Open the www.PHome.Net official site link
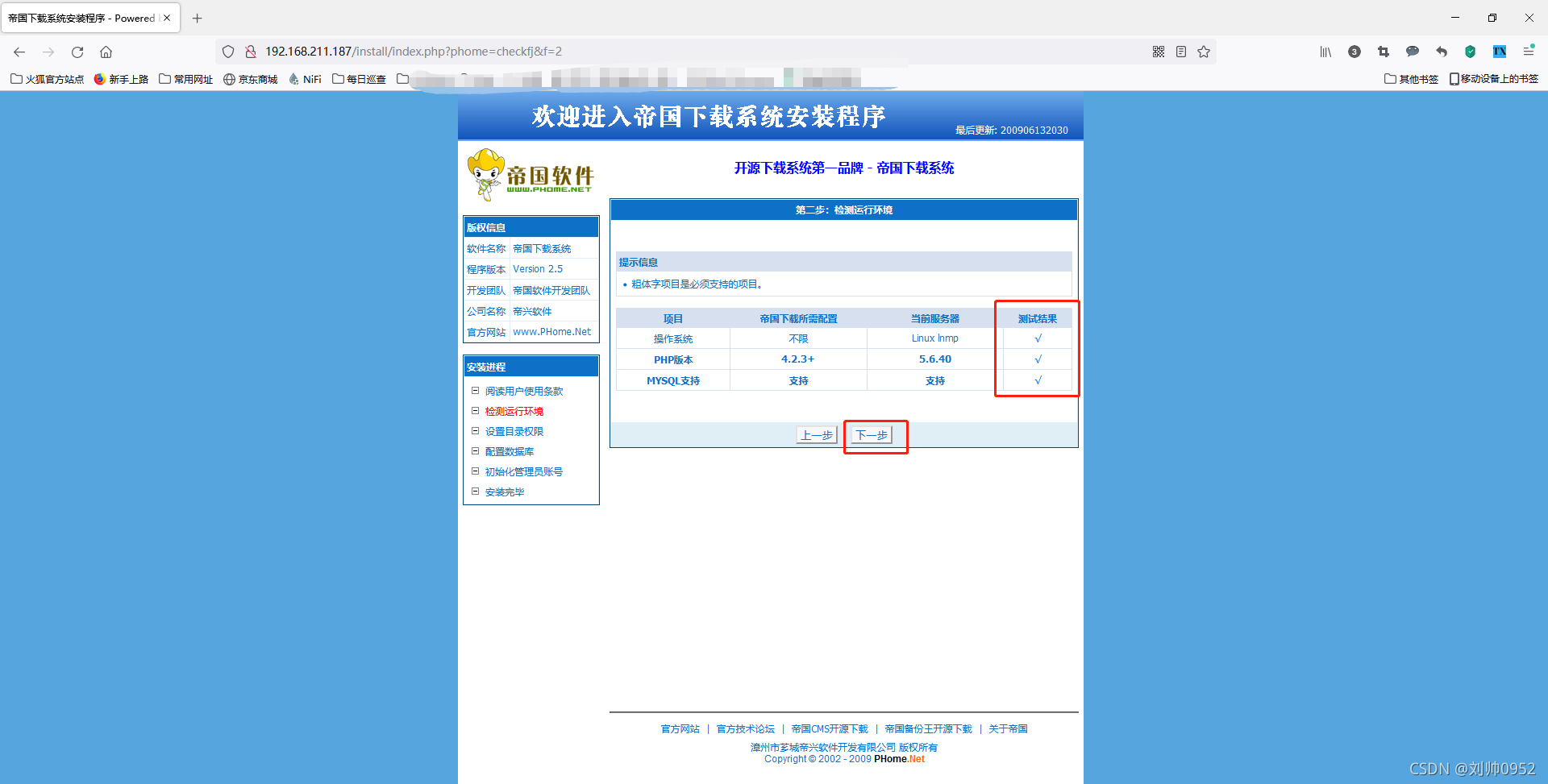 pyautogui.click(x=552, y=332)
